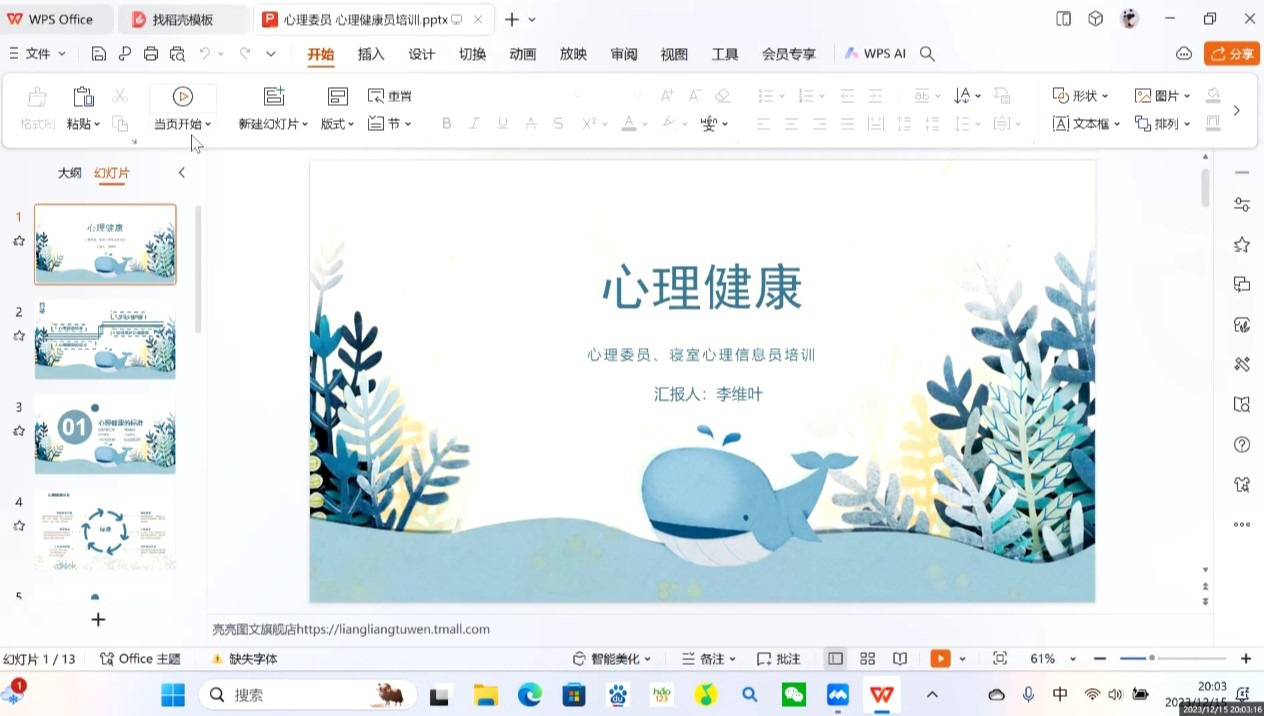Click the Print icon in the quick toolbar

click(x=151, y=54)
